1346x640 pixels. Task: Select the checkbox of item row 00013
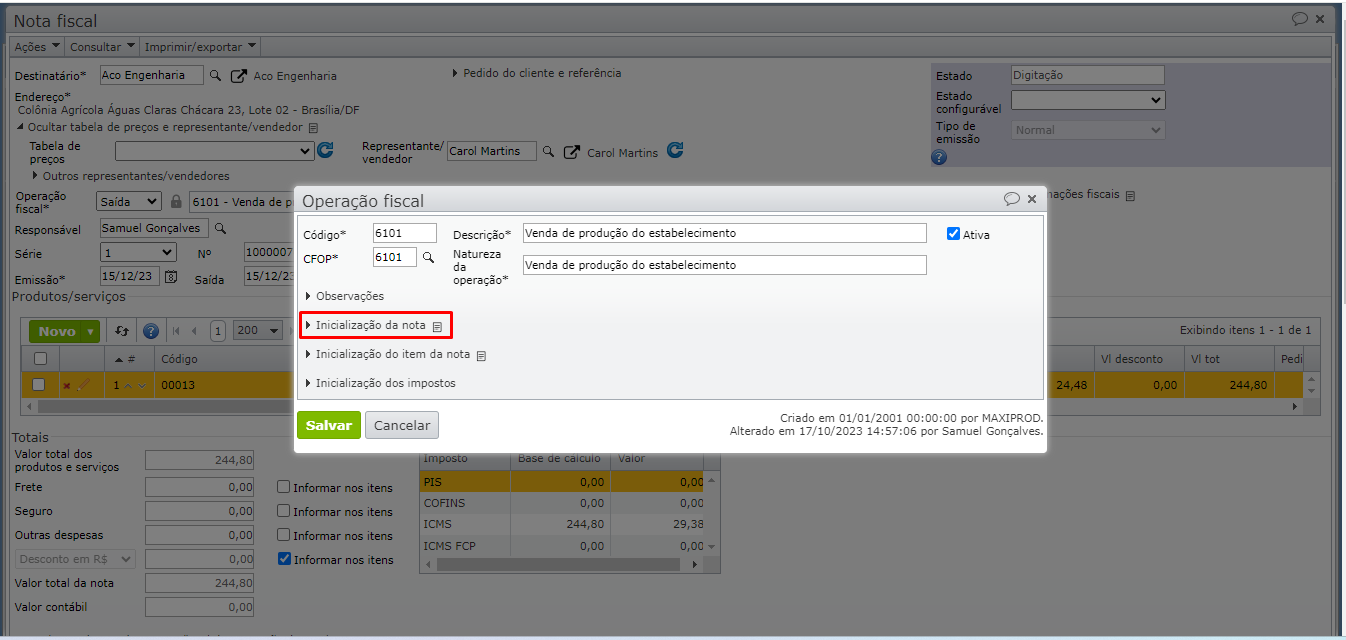[x=39, y=384]
